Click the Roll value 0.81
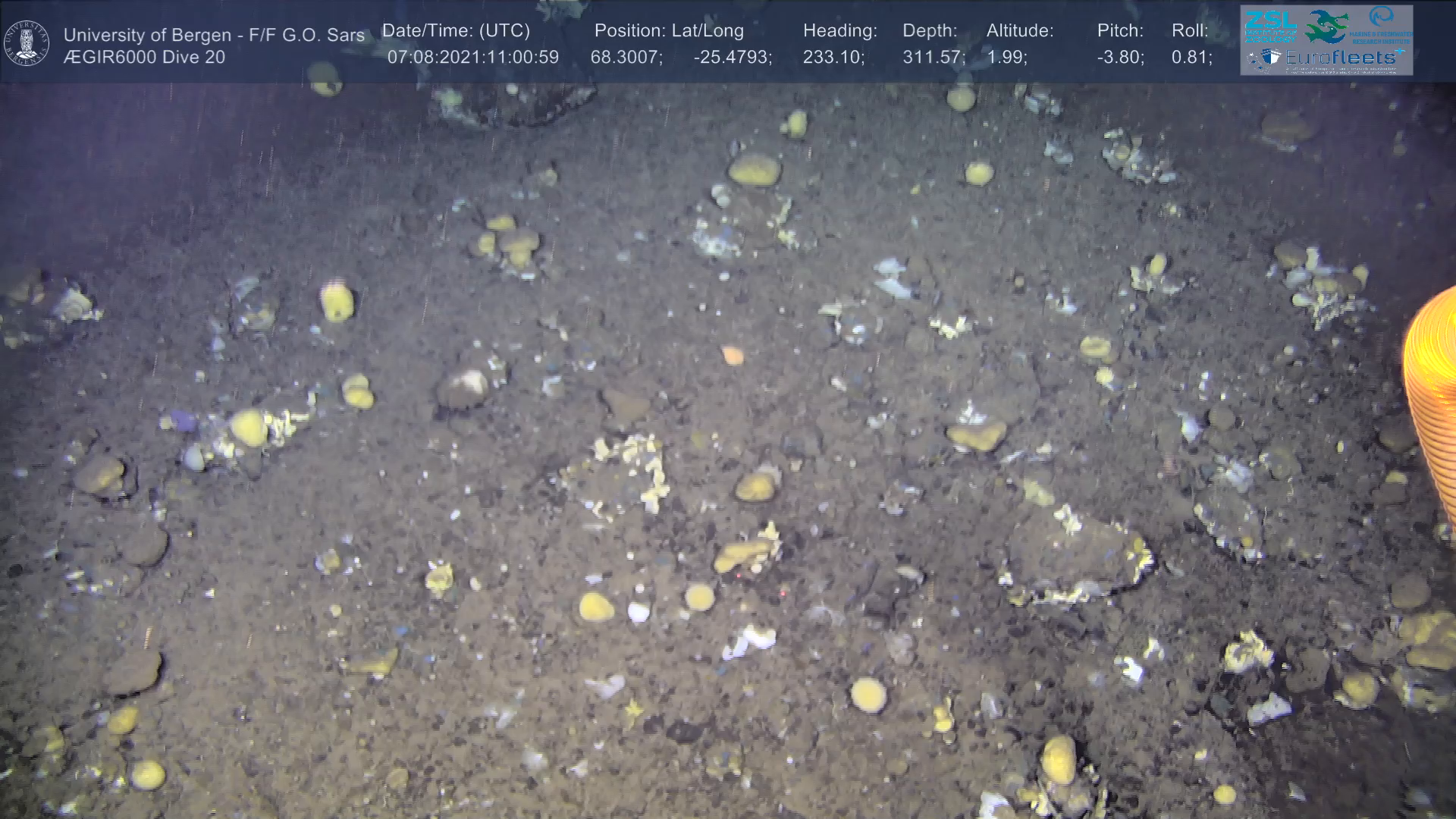 pos(1191,58)
